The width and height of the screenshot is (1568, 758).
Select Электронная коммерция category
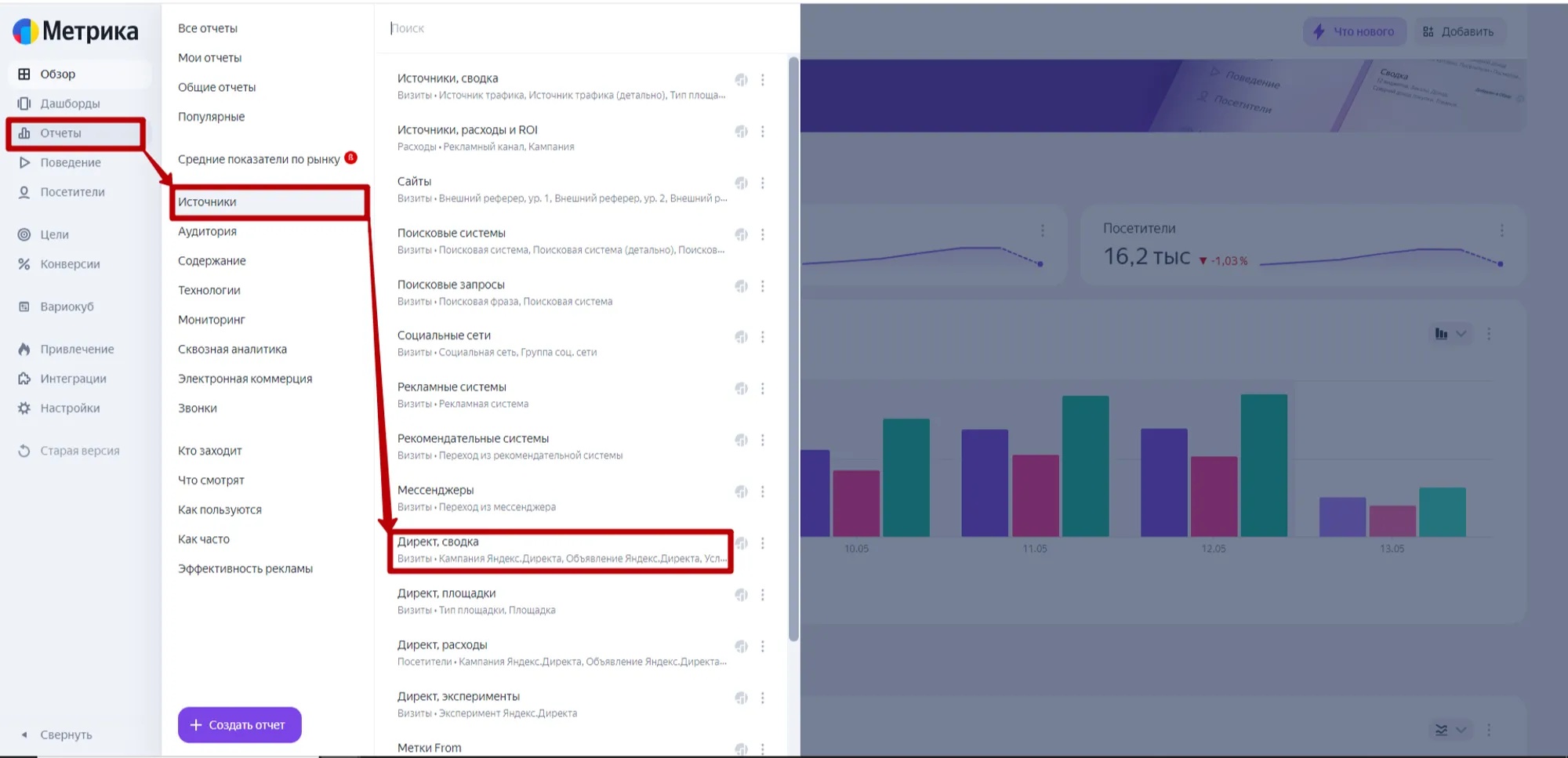click(245, 379)
